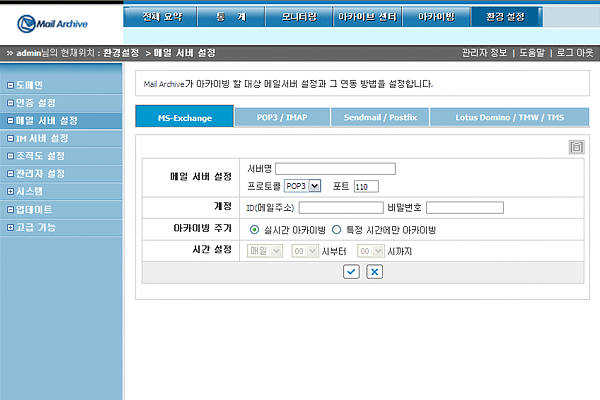Click the 비밀번호 input field
This screenshot has width=600, height=400.
pyautogui.click(x=465, y=207)
